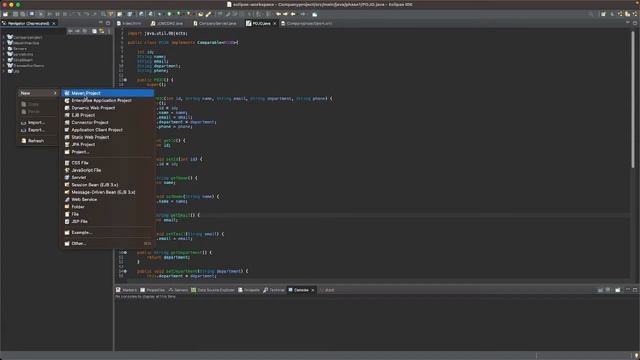
Task: Select Enterprise Application Project menu entry
Action: pyautogui.click(x=107, y=100)
